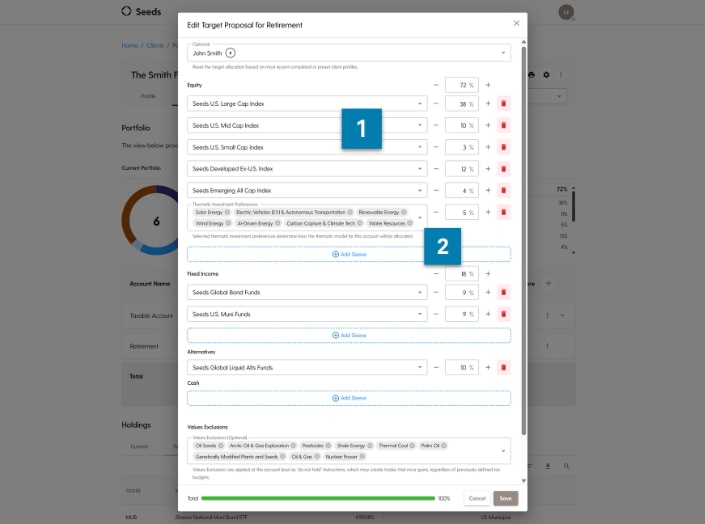Remove the Seeds Global Liquid Alts Funds sleeve
Image resolution: width=705 pixels, height=524 pixels.
coord(503,367)
